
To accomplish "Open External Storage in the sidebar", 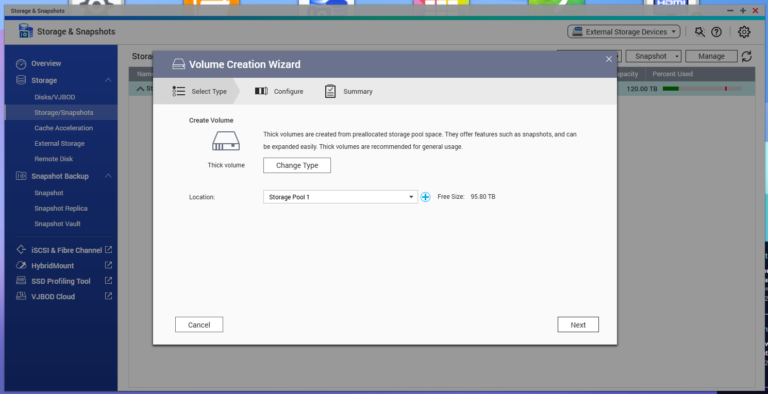I will (x=61, y=144).
